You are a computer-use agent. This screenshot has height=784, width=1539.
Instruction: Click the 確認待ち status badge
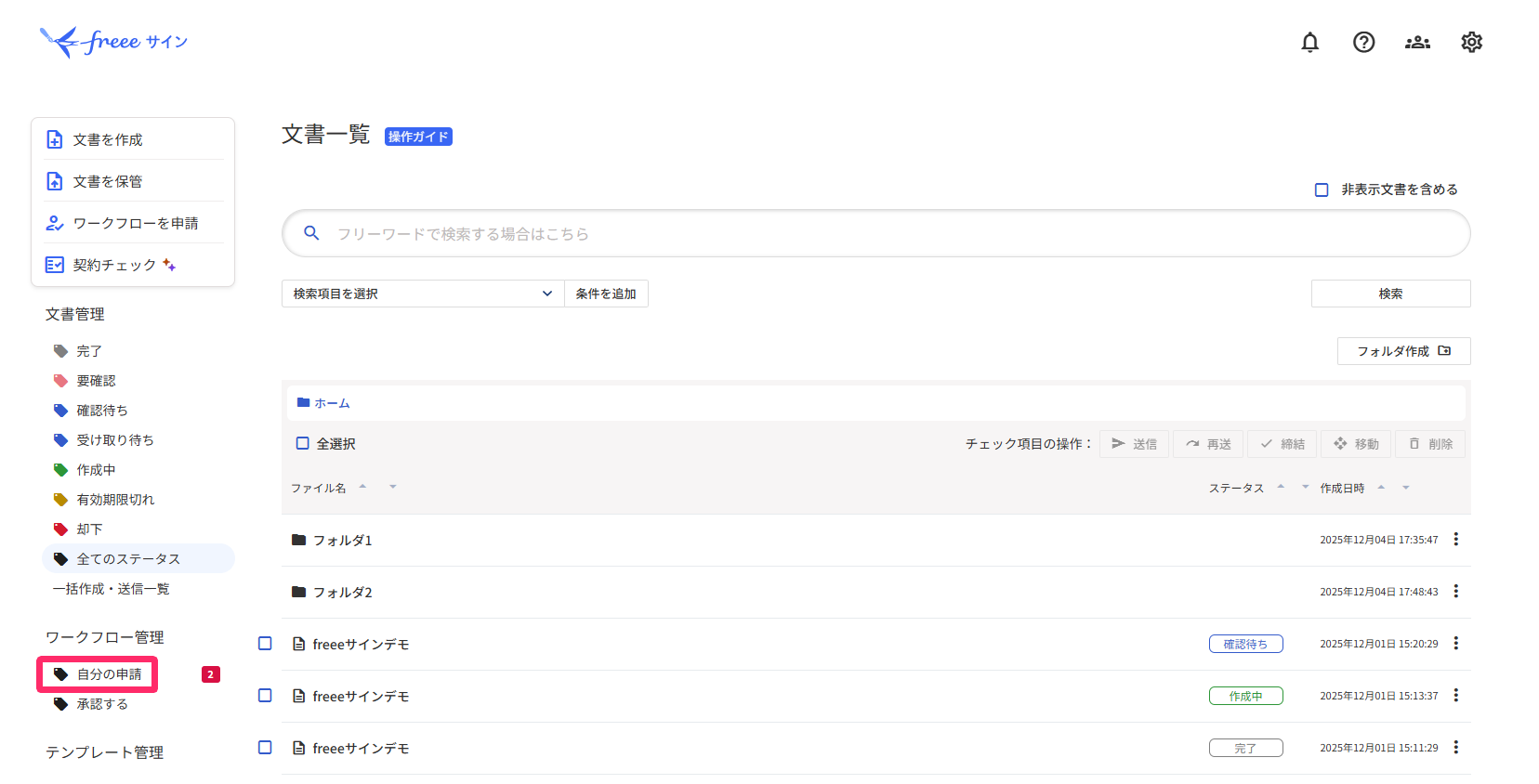(1245, 644)
